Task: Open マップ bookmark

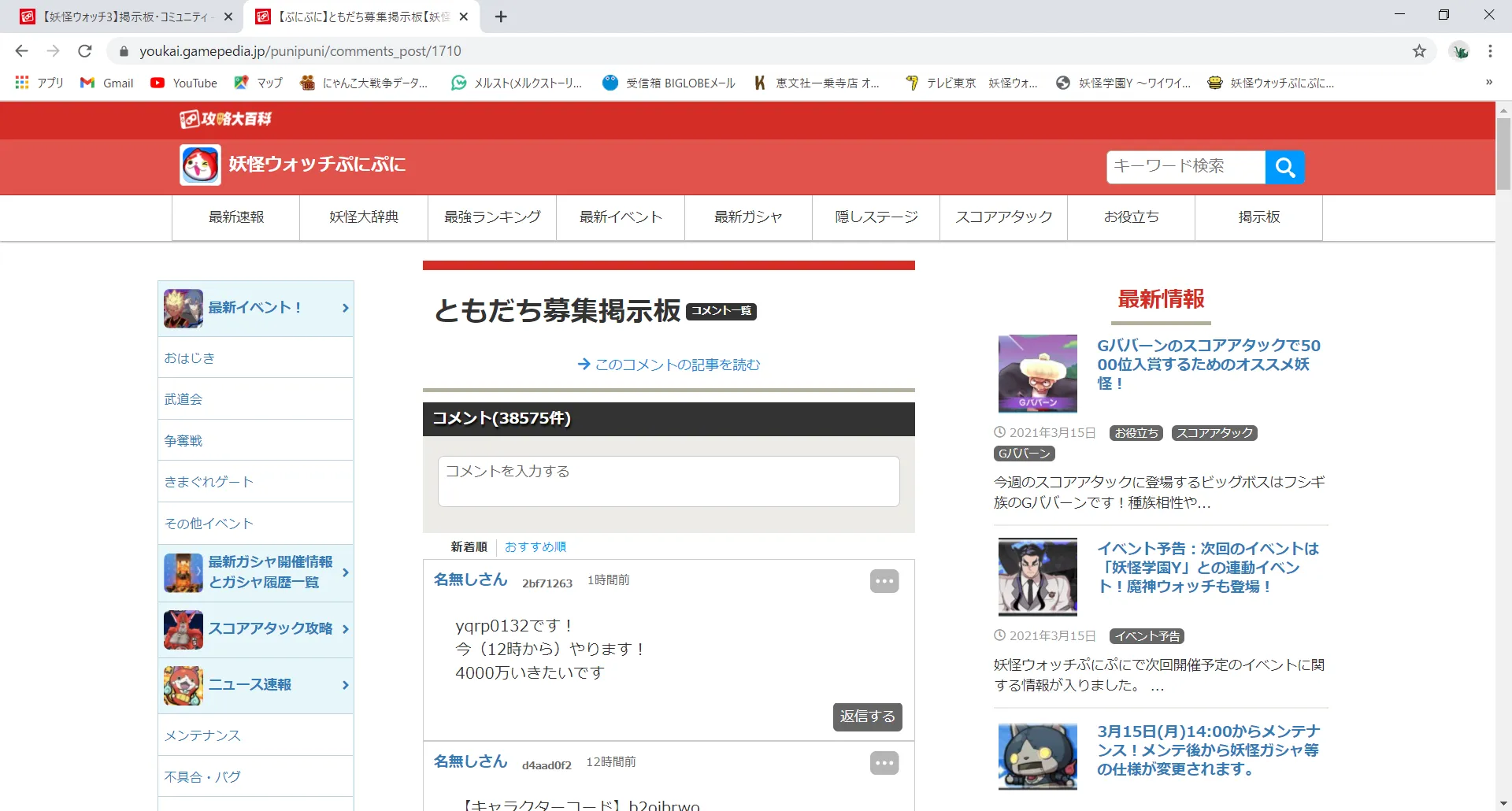Action: coord(258,83)
